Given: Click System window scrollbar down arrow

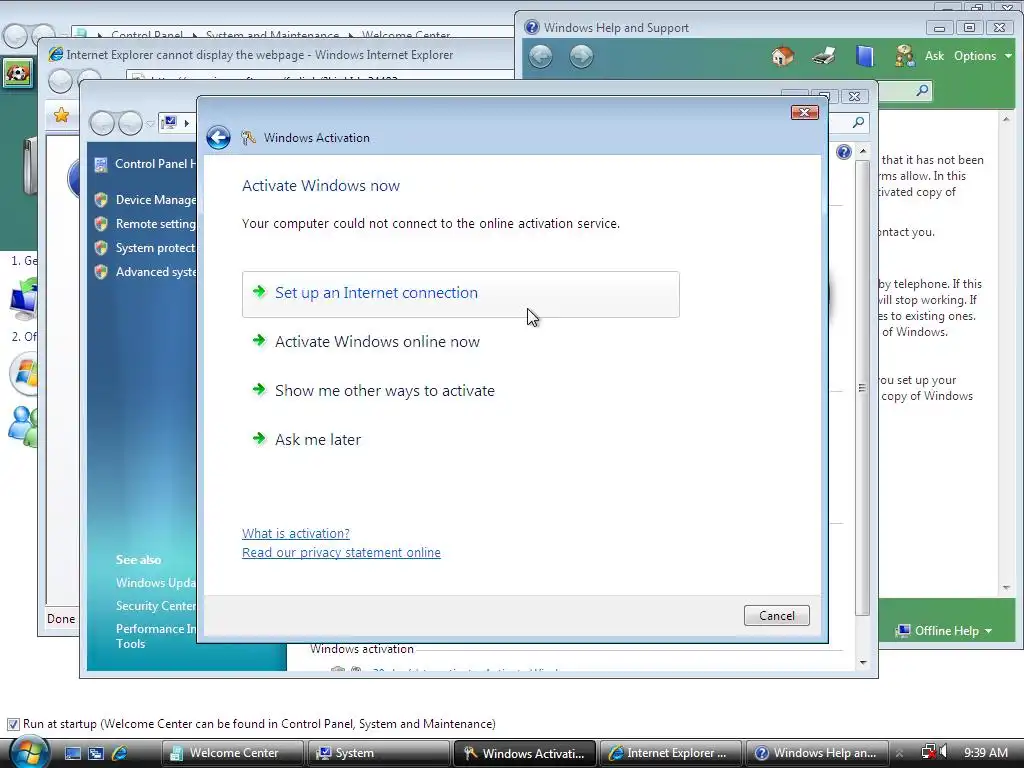Looking at the screenshot, I should coord(863,662).
